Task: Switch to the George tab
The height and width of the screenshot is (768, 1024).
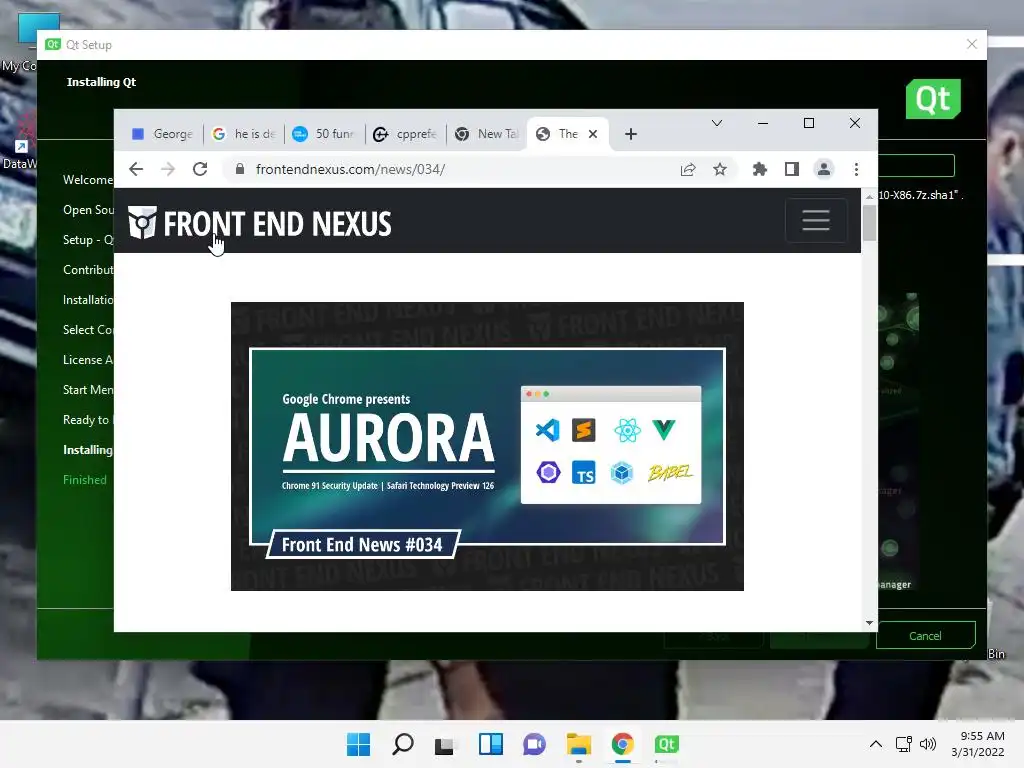Action: click(x=162, y=134)
